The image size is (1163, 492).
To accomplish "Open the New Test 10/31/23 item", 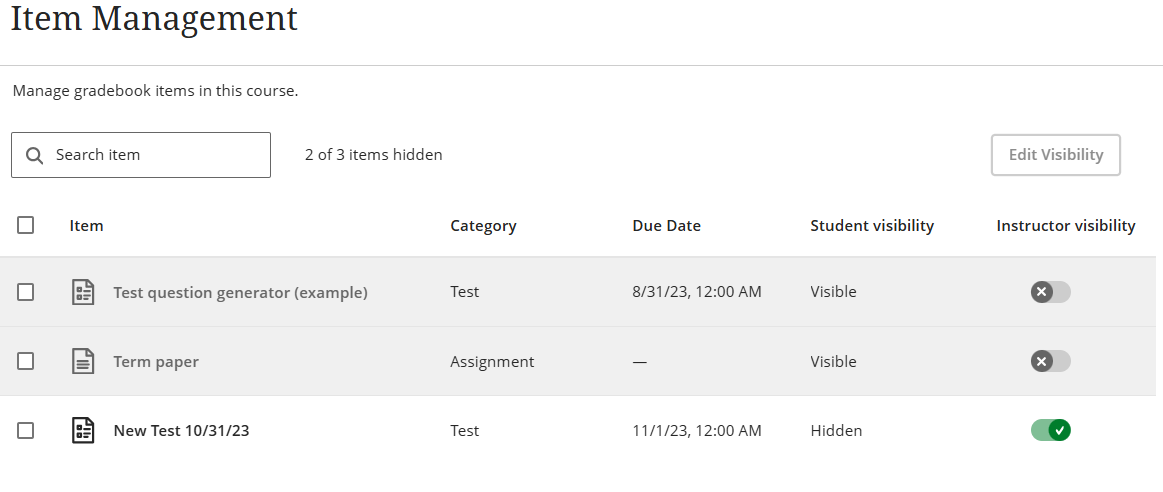I will (181, 431).
